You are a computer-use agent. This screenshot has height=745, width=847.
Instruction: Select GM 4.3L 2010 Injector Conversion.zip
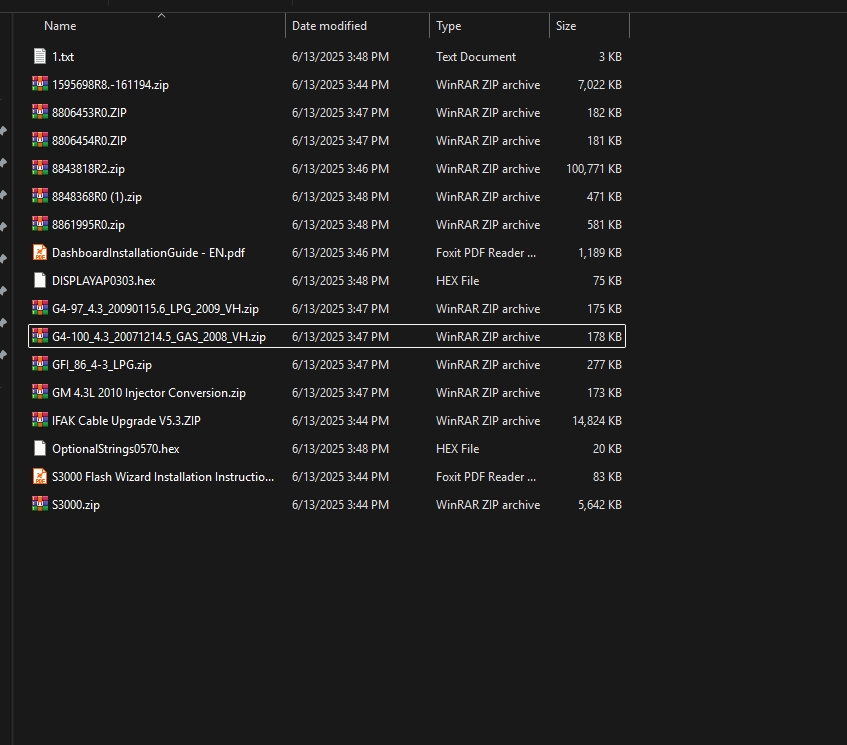[x=148, y=393]
